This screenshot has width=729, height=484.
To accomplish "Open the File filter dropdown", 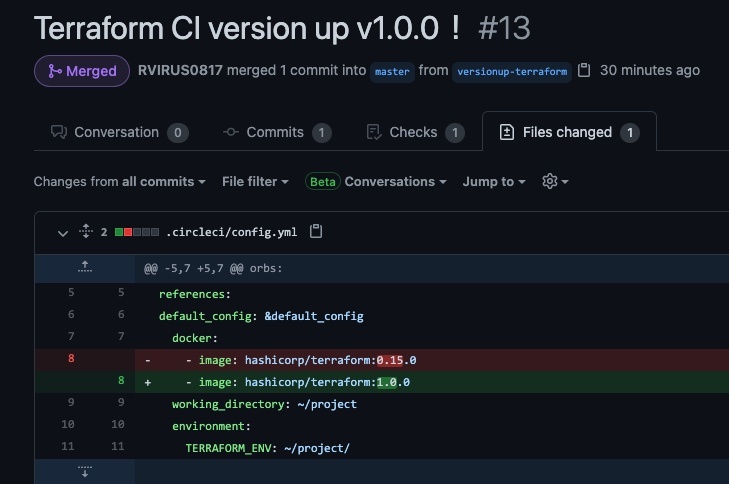I will click(255, 181).
